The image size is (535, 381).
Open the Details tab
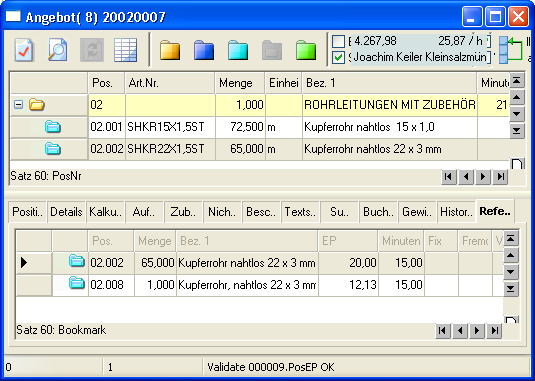click(67, 212)
